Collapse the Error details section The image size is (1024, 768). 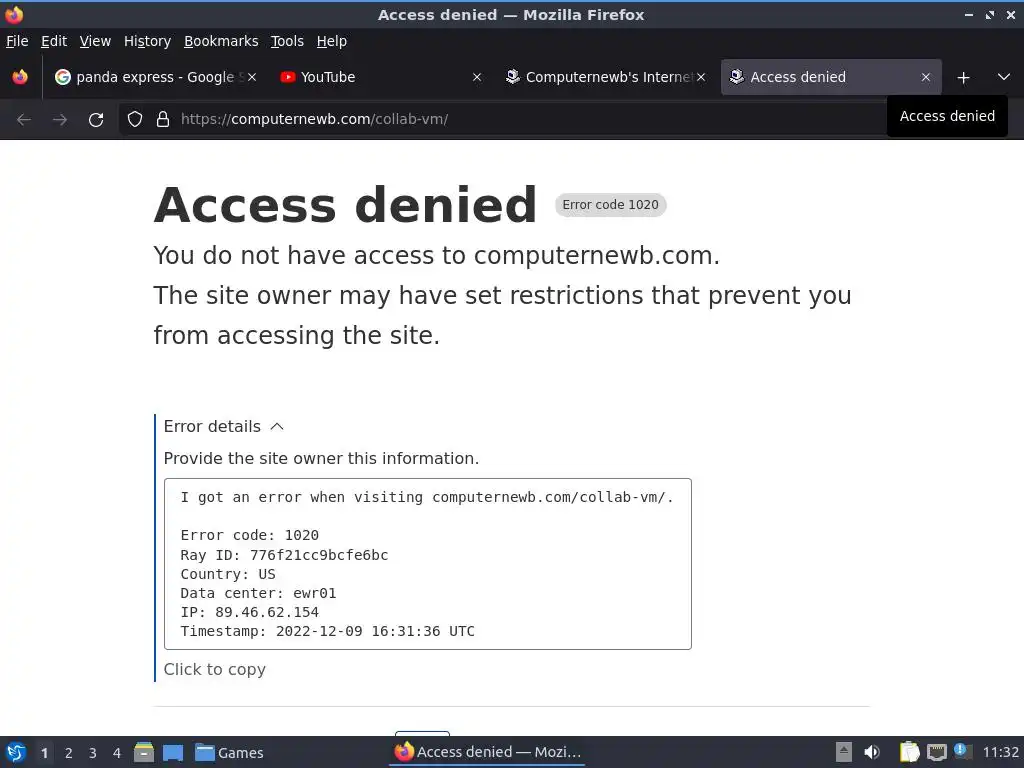[223, 426]
